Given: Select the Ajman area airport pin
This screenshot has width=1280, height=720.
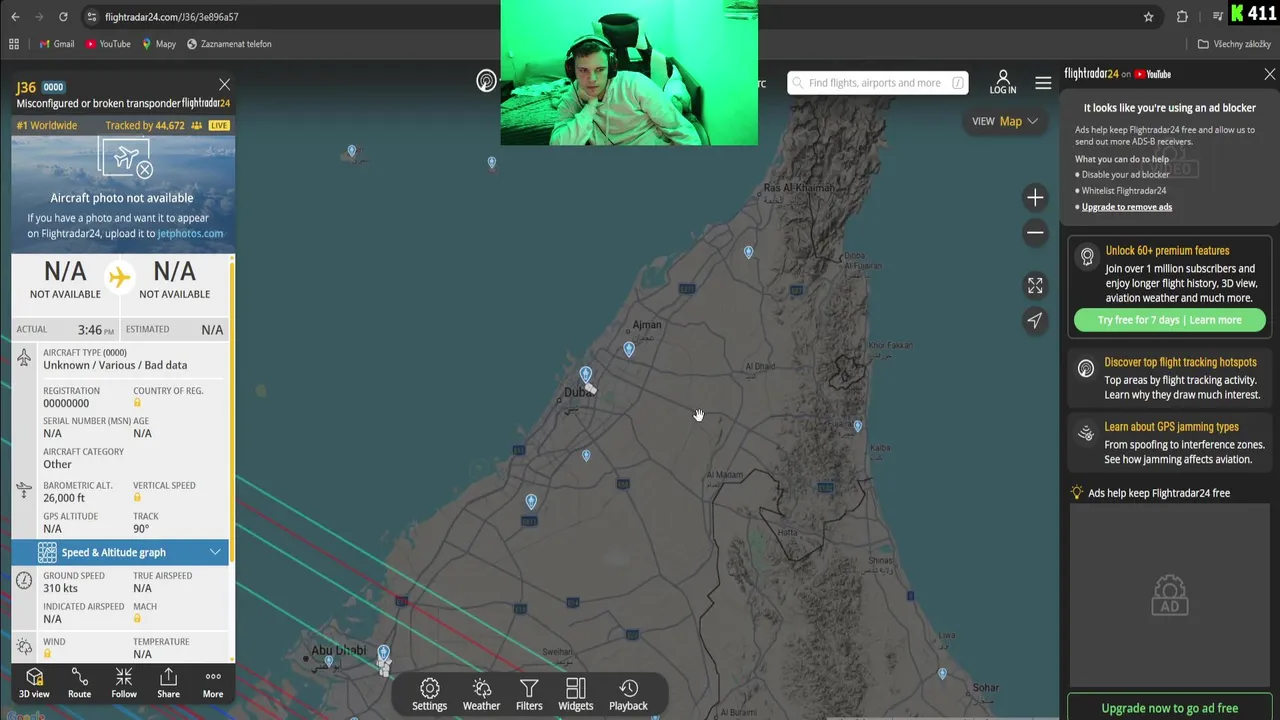Looking at the screenshot, I should pos(629,349).
